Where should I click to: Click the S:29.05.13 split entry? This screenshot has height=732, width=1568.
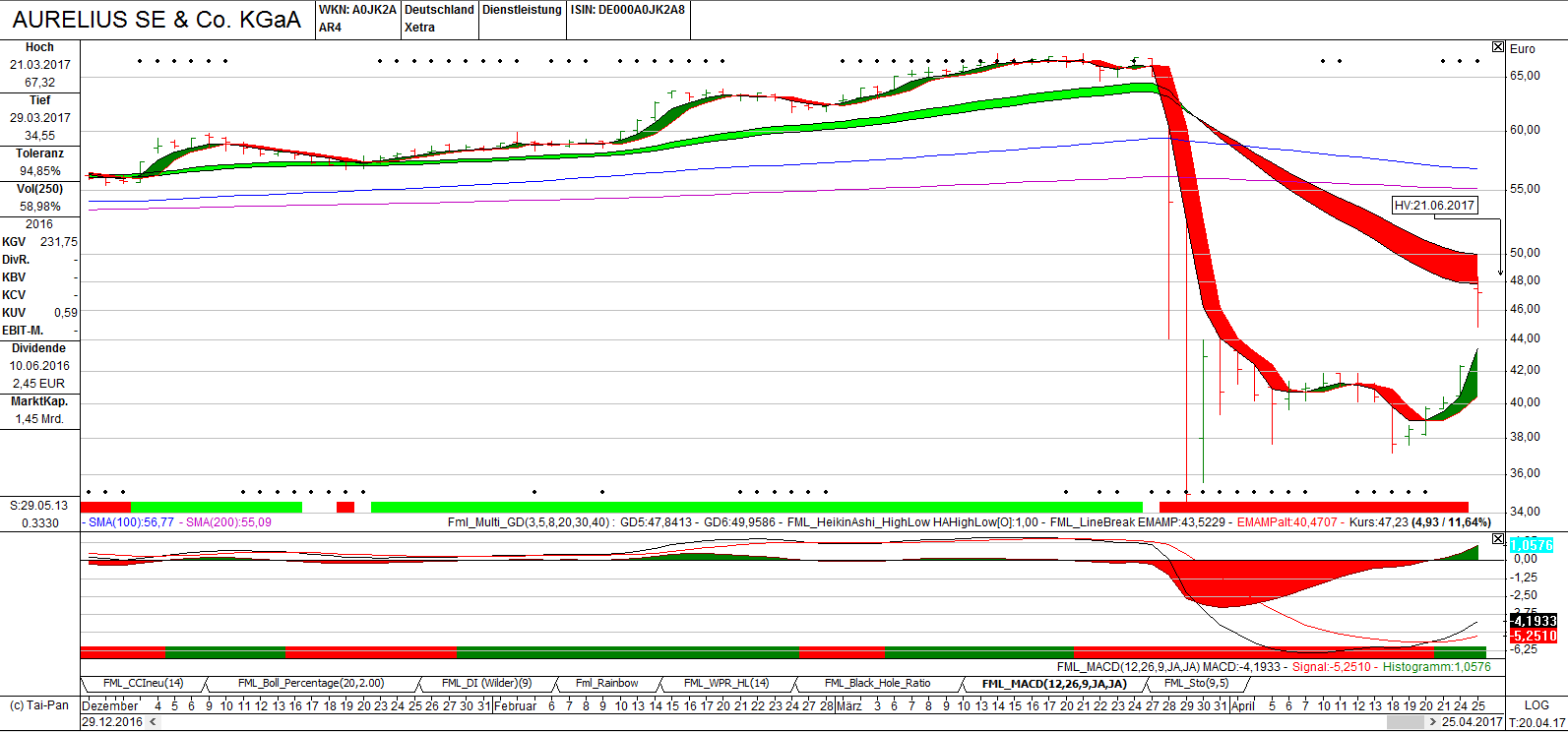39,506
